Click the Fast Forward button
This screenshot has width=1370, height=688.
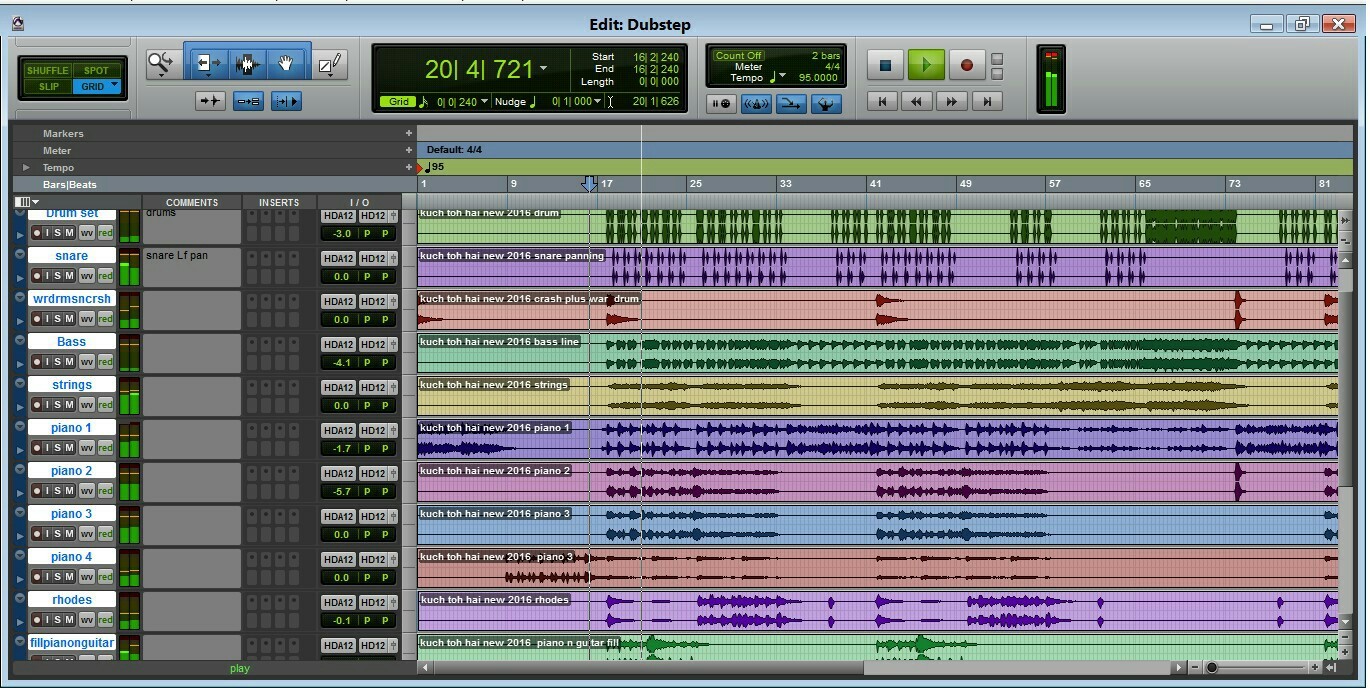pyautogui.click(x=951, y=101)
